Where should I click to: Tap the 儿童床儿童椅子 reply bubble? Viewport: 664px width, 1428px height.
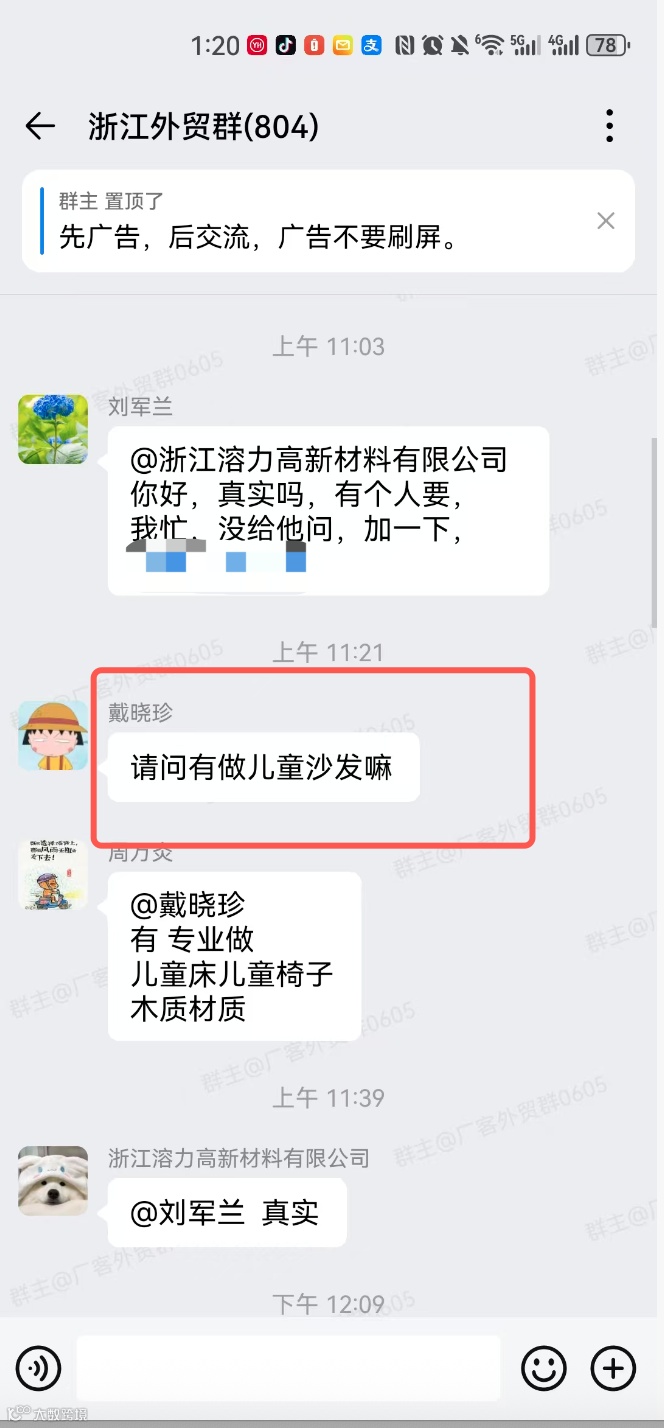click(234, 956)
